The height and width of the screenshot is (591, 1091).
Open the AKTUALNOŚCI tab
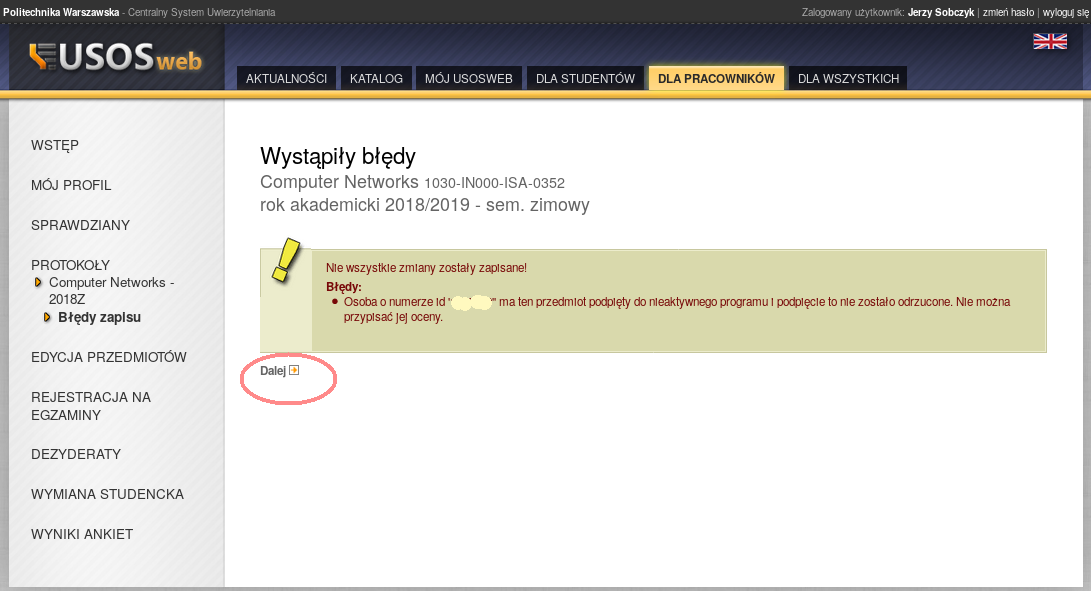coord(286,79)
